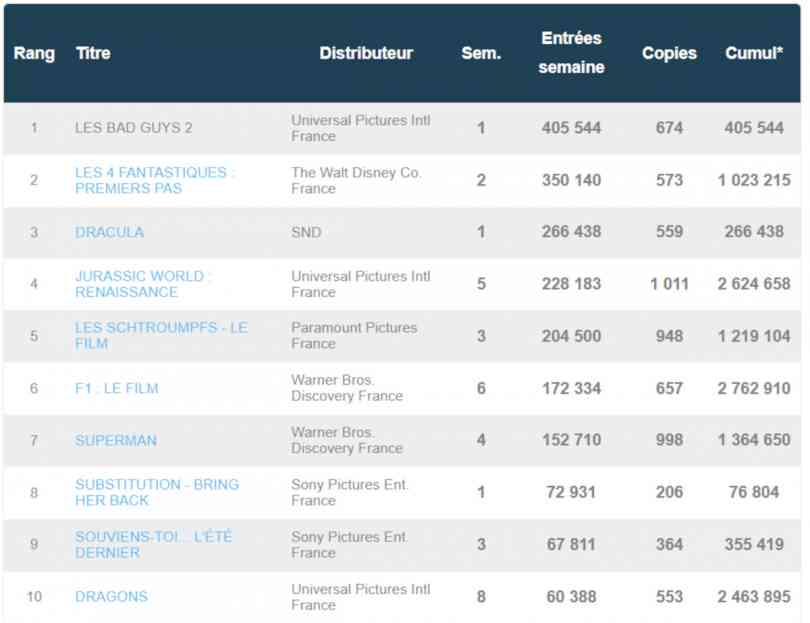Click the Copies column header
This screenshot has height=623, width=810.
(x=669, y=53)
